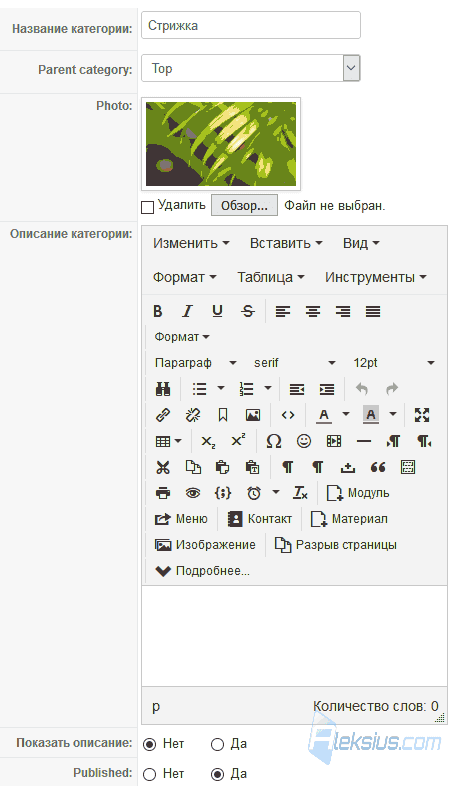Check the Удалить photo checkbox
This screenshot has width=453, height=786.
(147, 207)
